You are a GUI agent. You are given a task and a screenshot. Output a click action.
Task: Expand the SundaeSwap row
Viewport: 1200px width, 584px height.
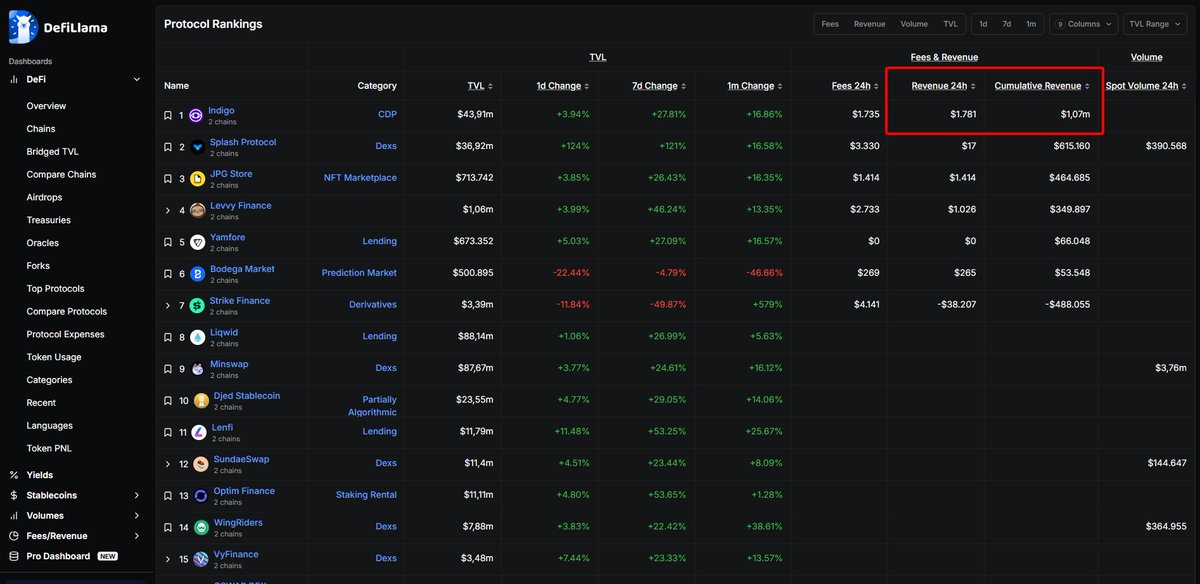point(168,464)
